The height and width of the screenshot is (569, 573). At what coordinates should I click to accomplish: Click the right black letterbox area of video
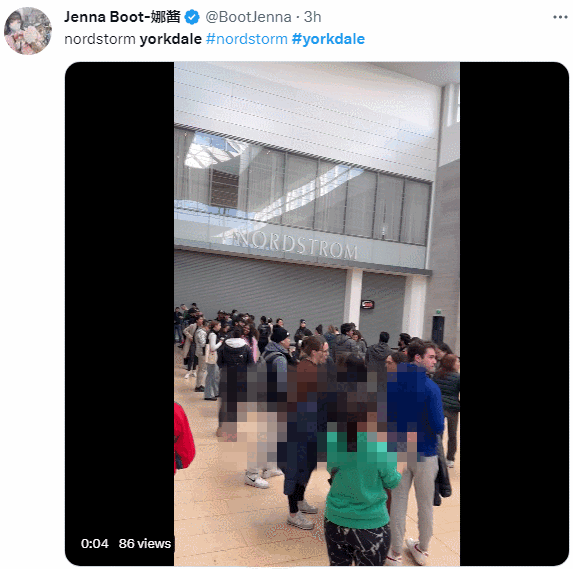coord(514,314)
